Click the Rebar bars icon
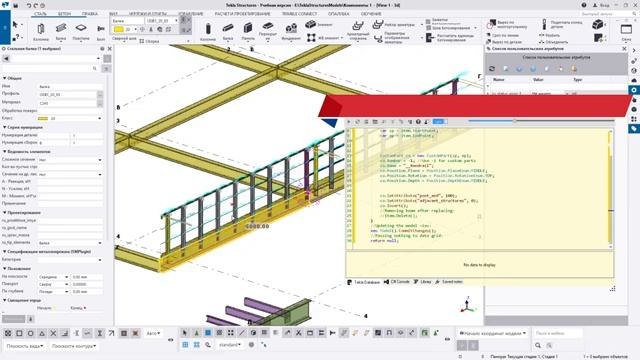Image resolution: width=640 pixels, height=360 pixels. point(358,26)
